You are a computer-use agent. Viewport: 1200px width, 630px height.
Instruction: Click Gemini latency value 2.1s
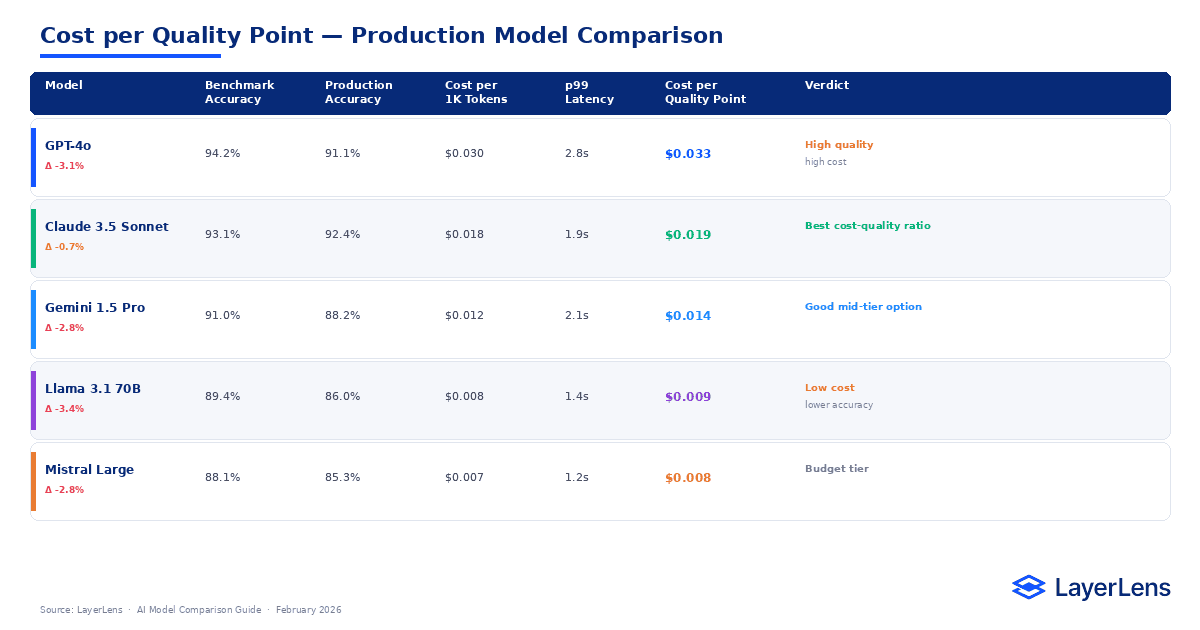(x=577, y=316)
